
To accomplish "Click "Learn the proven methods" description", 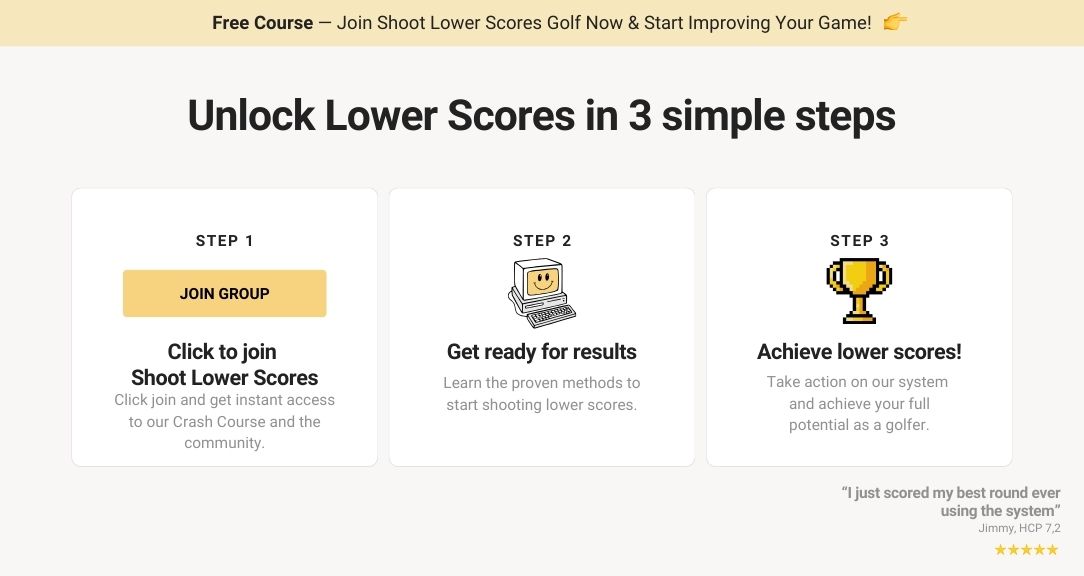I will (x=541, y=394).
